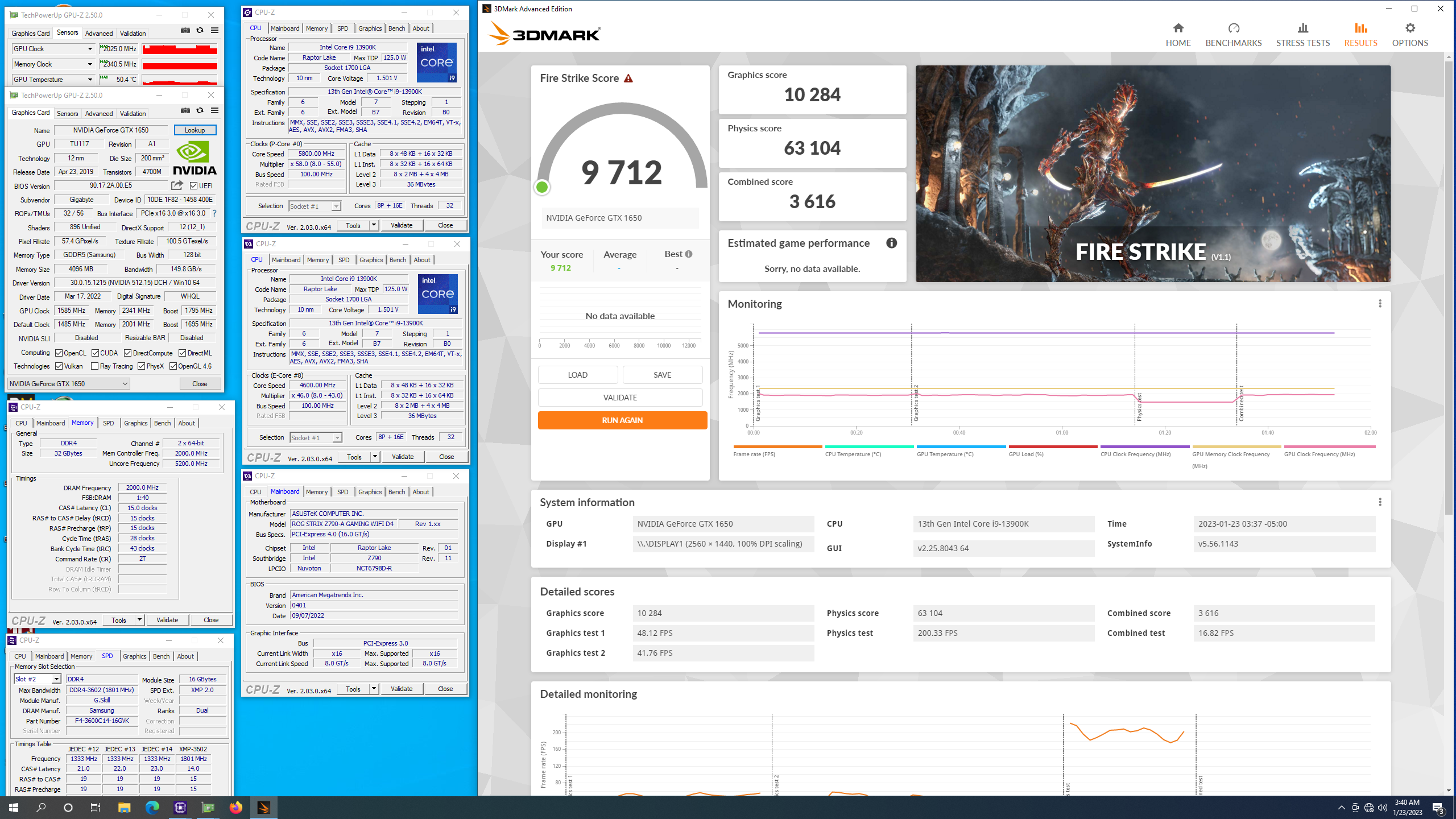Click the Fire Strike artwork thumbnail
The width and height of the screenshot is (1456, 819).
tap(1153, 173)
